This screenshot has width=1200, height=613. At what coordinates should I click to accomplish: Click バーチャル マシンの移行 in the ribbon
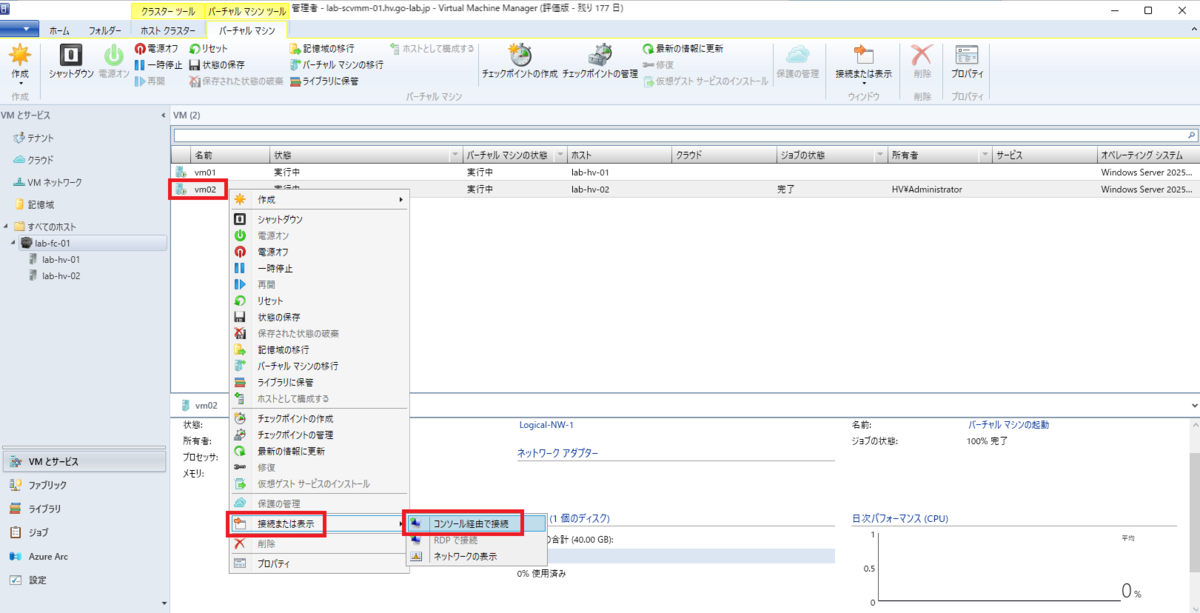(336, 64)
